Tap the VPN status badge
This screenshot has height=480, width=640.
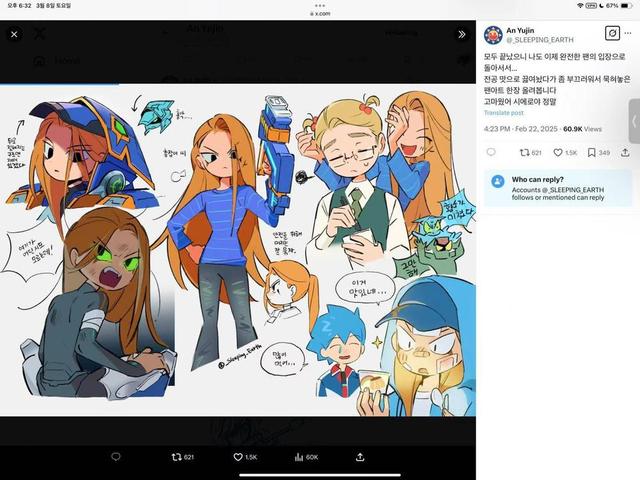(x=591, y=6)
